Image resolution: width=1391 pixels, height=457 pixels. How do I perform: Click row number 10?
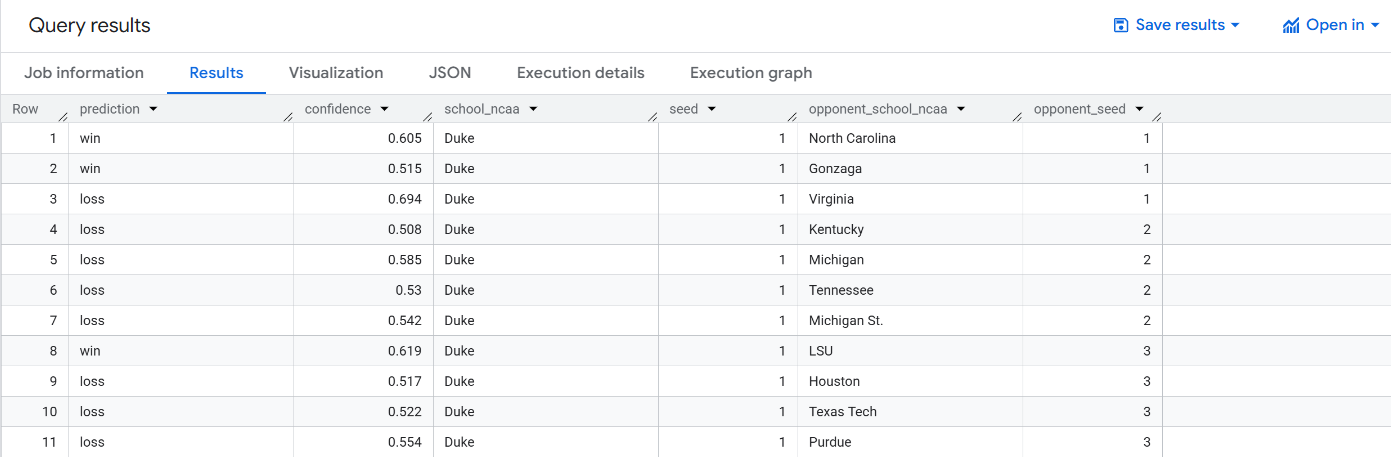(x=49, y=412)
